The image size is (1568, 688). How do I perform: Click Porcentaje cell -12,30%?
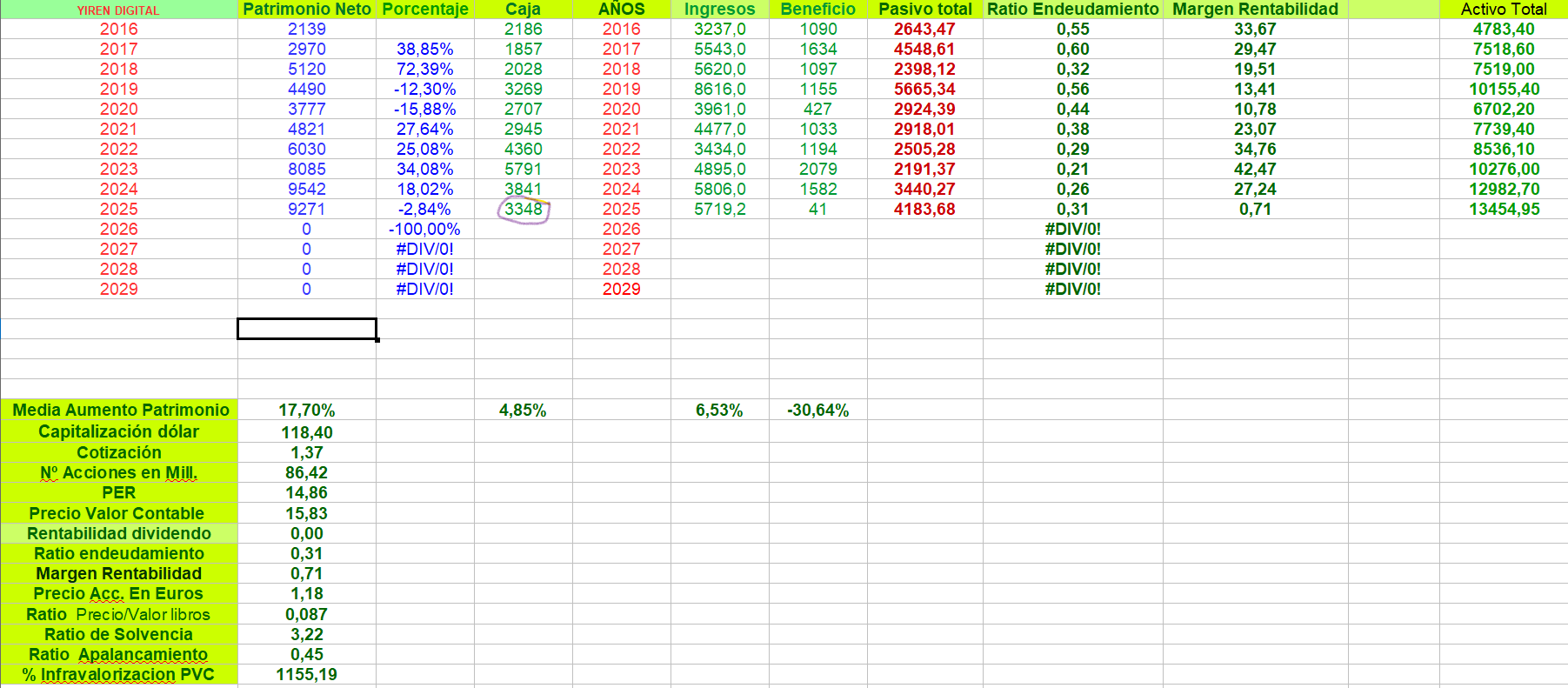(x=425, y=89)
